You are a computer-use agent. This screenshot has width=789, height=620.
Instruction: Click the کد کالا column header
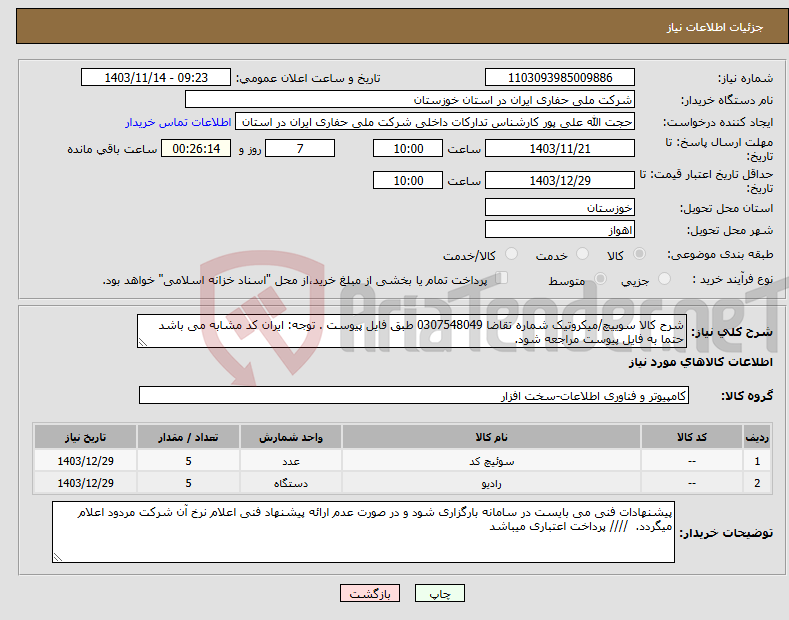692,437
